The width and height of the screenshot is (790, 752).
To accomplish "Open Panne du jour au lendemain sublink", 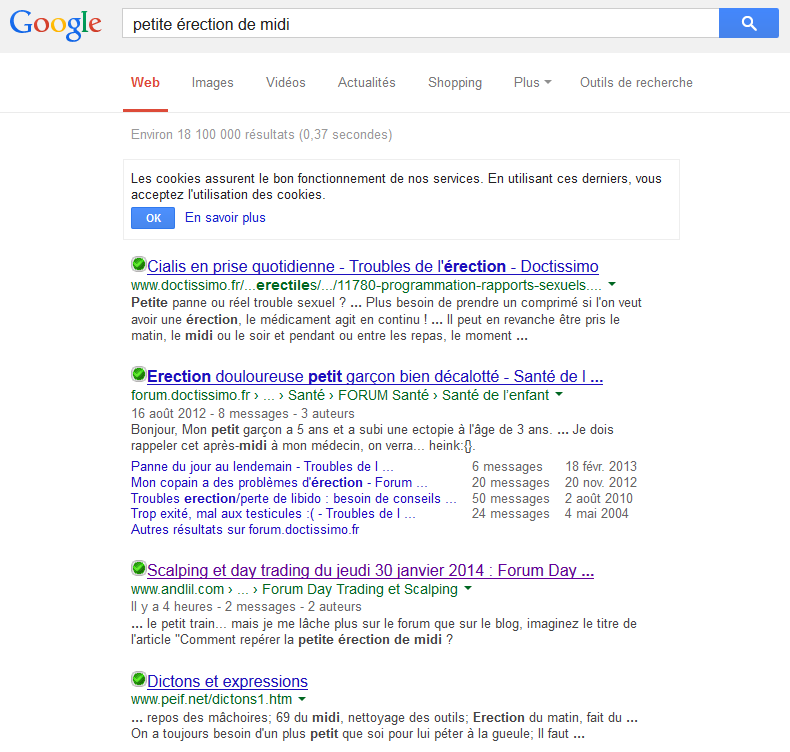I will click(262, 466).
